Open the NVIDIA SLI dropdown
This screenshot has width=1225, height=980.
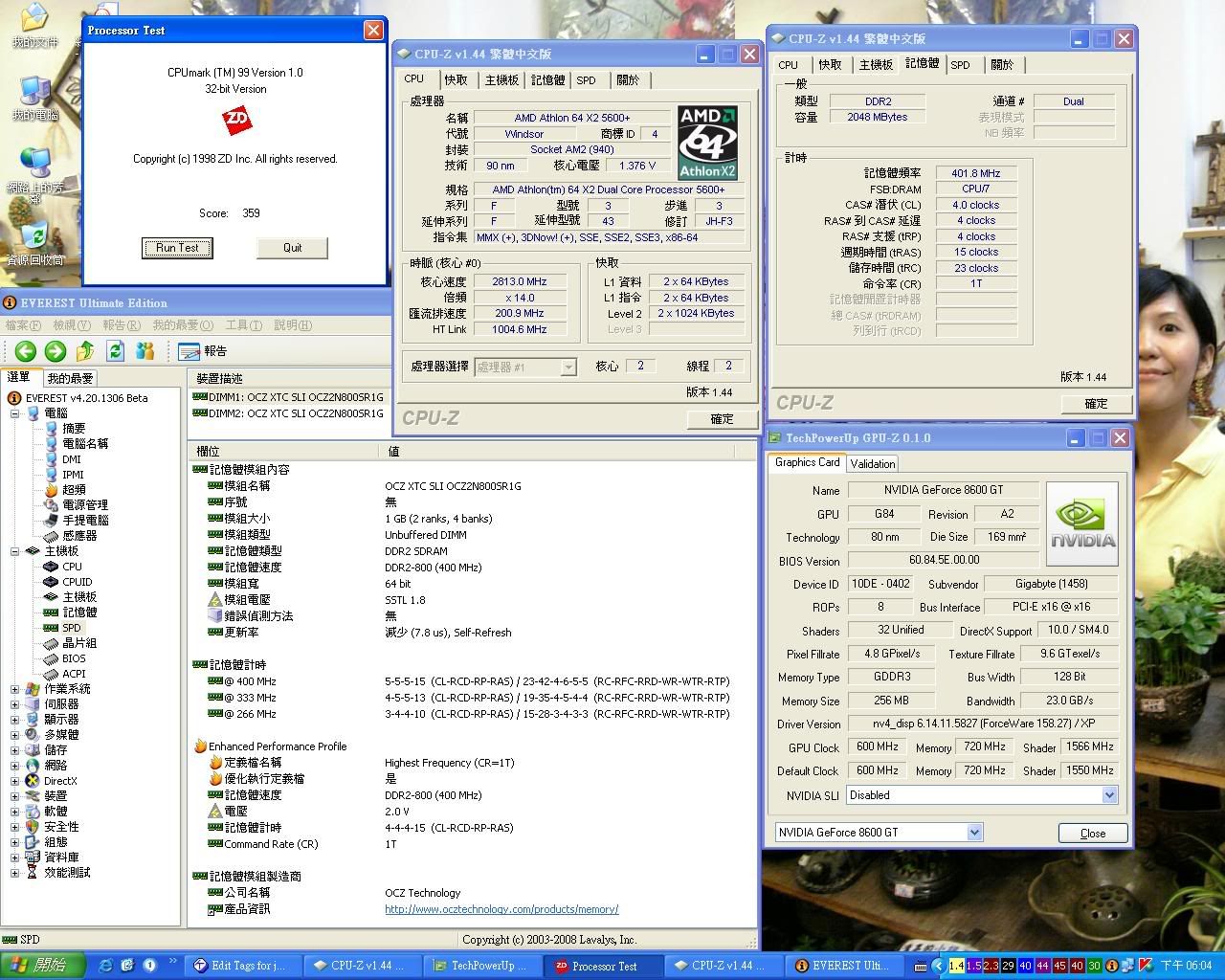pyautogui.click(x=1109, y=795)
